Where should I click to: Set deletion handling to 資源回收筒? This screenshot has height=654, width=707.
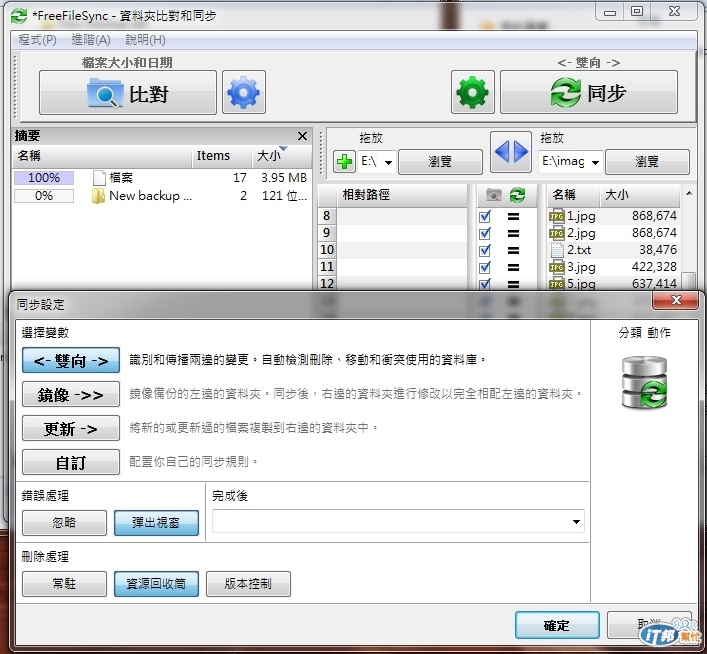[156, 584]
